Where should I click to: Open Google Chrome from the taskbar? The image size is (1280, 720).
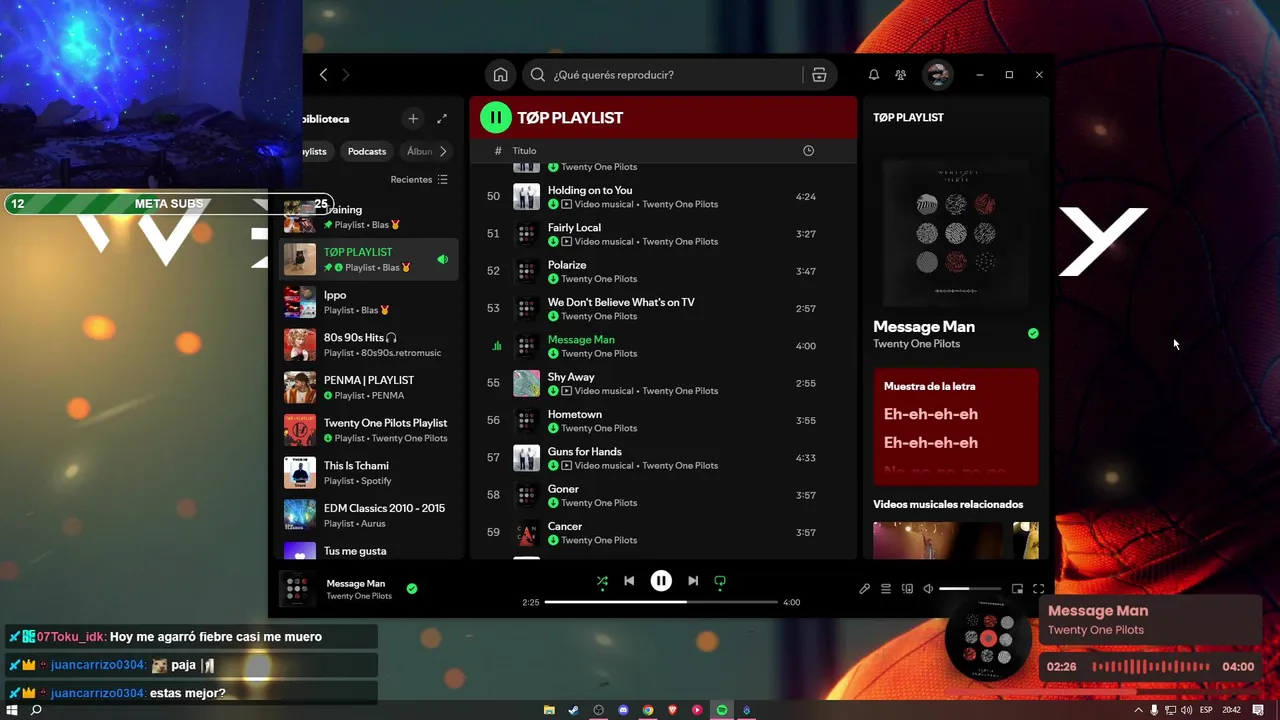pyautogui.click(x=648, y=710)
